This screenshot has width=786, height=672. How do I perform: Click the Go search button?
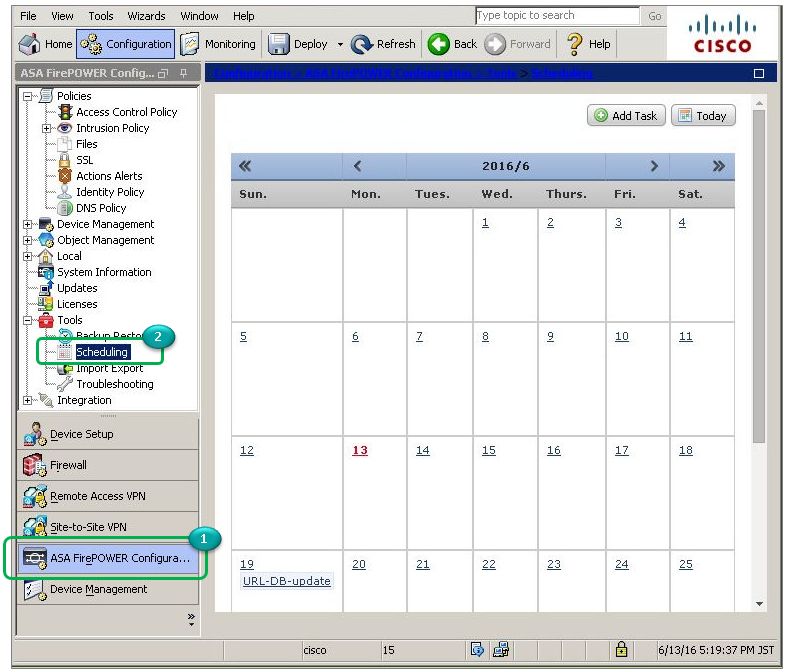(x=654, y=16)
